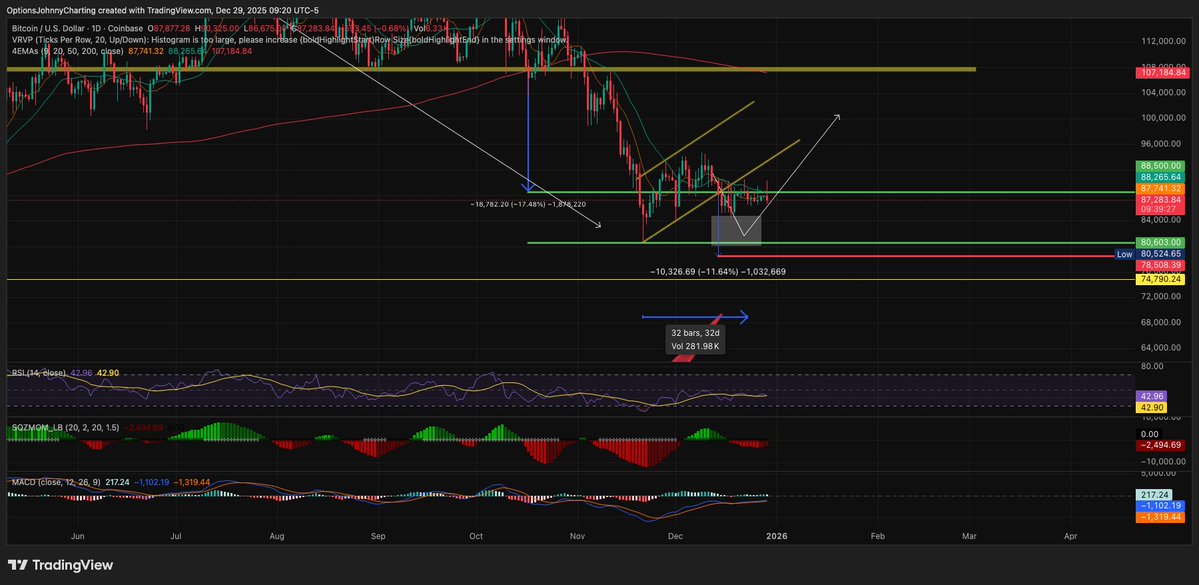This screenshot has height=585, width=1199.
Task: Select the −10,326.69 (−11.64%) measurement label
Action: pos(718,271)
